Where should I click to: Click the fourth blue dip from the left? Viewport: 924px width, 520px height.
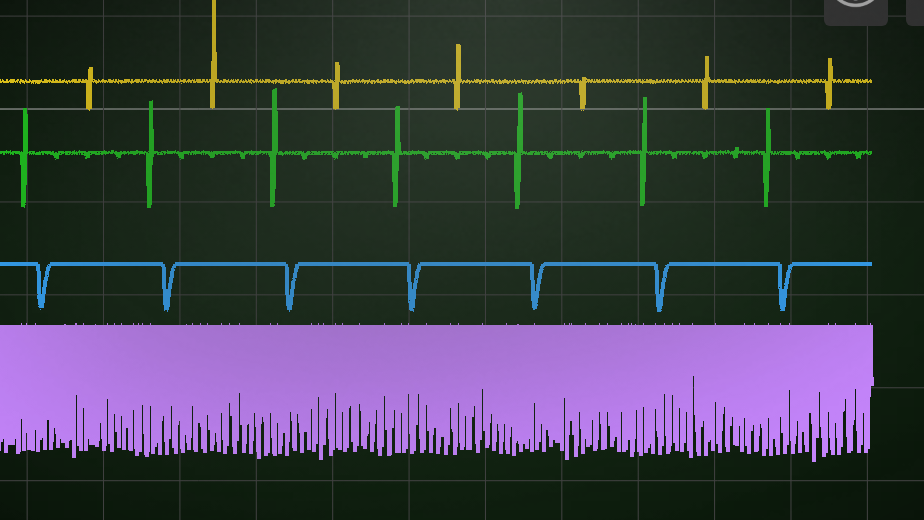pyautogui.click(x=412, y=288)
